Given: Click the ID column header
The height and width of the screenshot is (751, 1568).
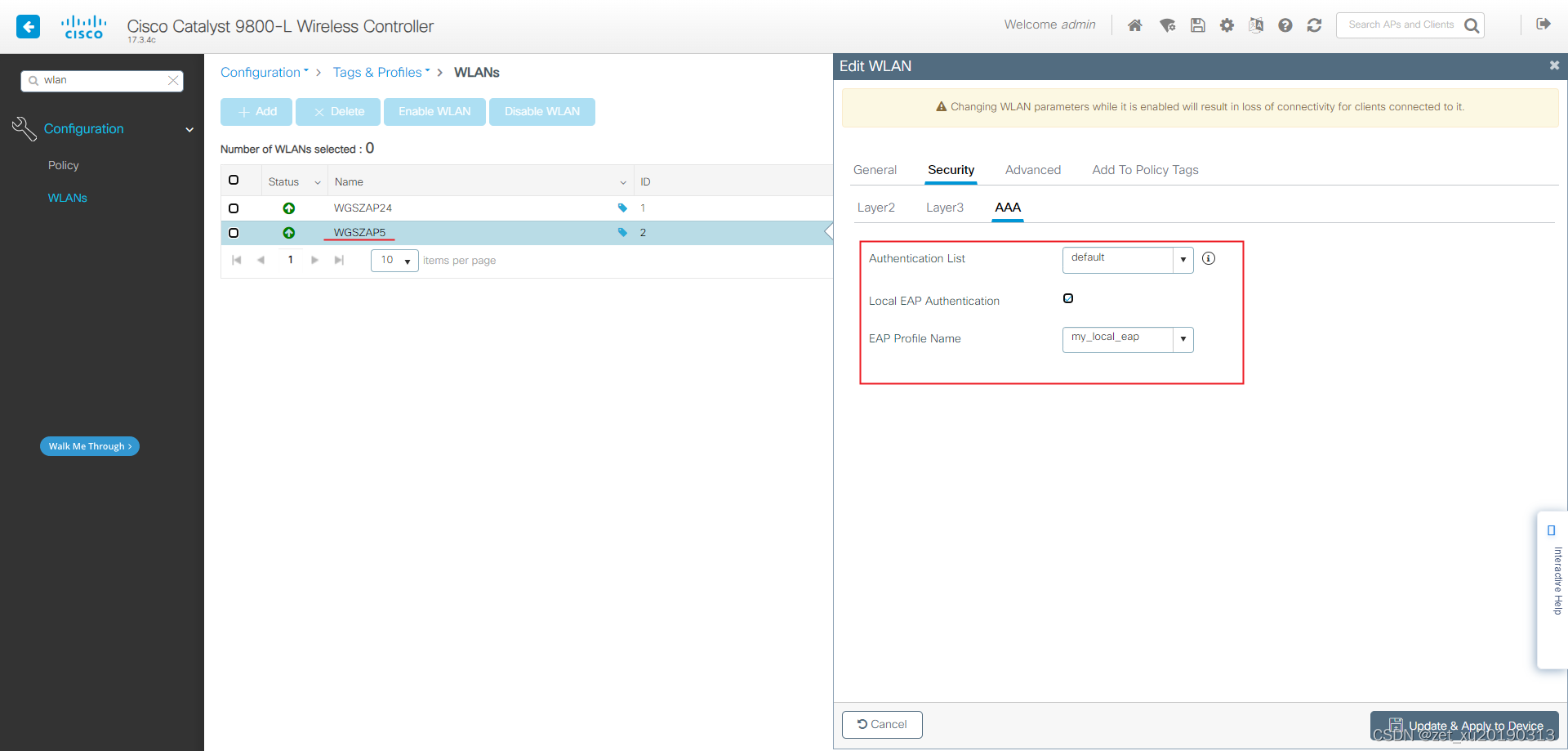Looking at the screenshot, I should pyautogui.click(x=645, y=182).
